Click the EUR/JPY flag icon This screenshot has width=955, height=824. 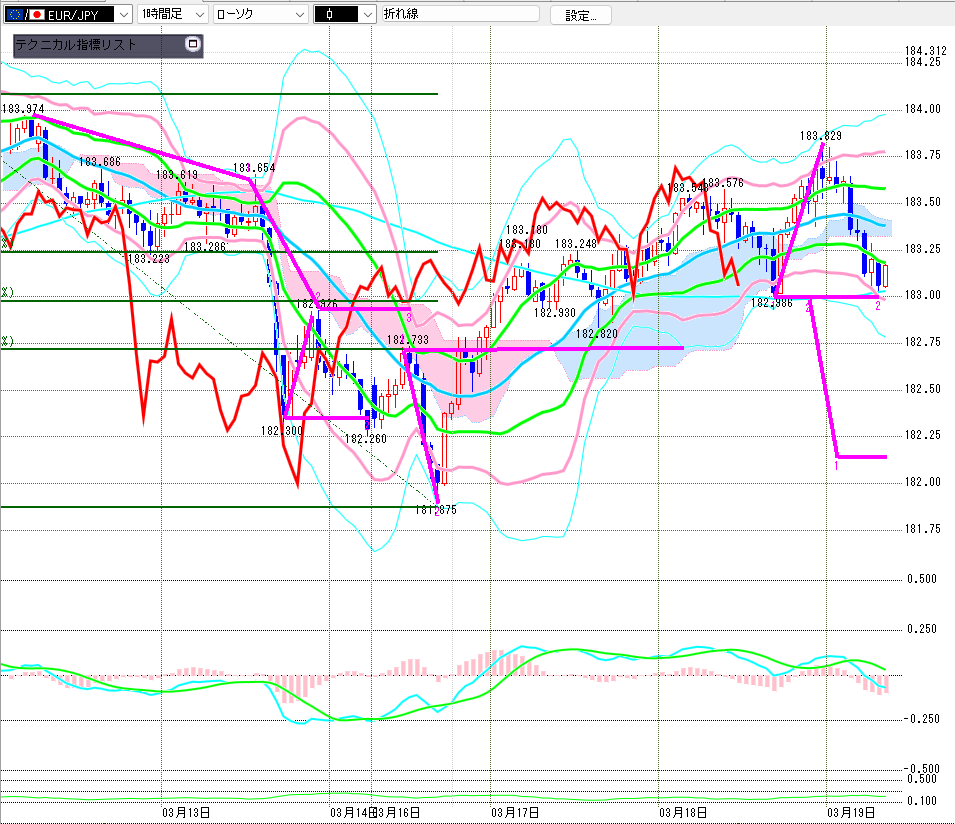pos(24,14)
